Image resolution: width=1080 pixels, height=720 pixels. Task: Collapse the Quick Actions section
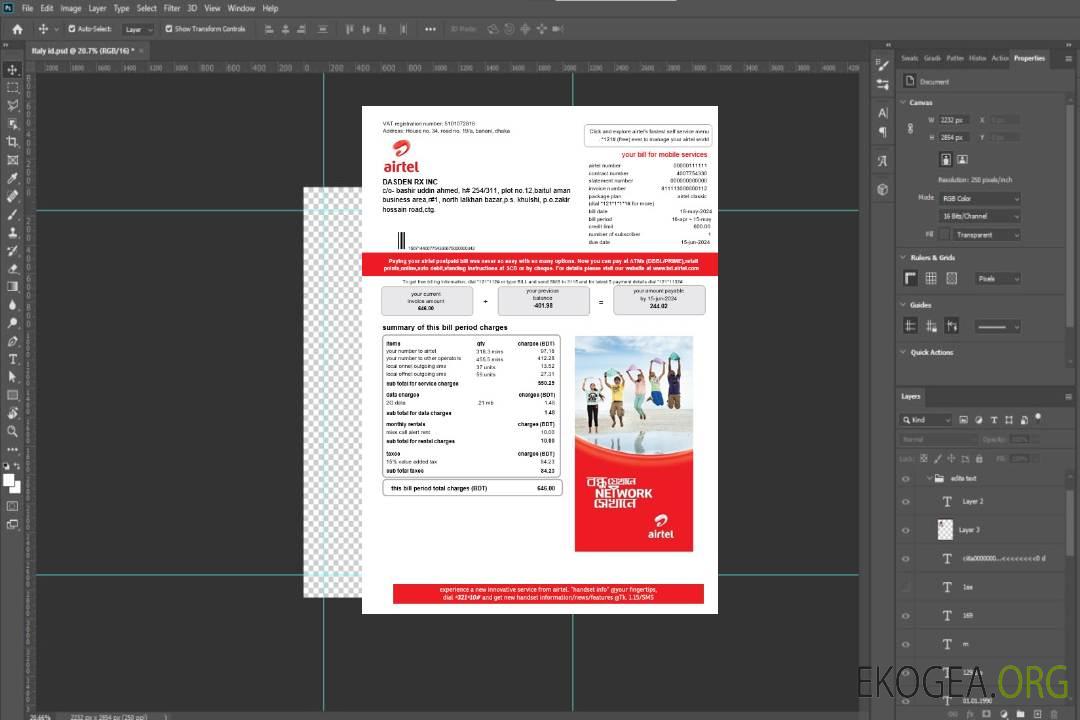coord(904,352)
